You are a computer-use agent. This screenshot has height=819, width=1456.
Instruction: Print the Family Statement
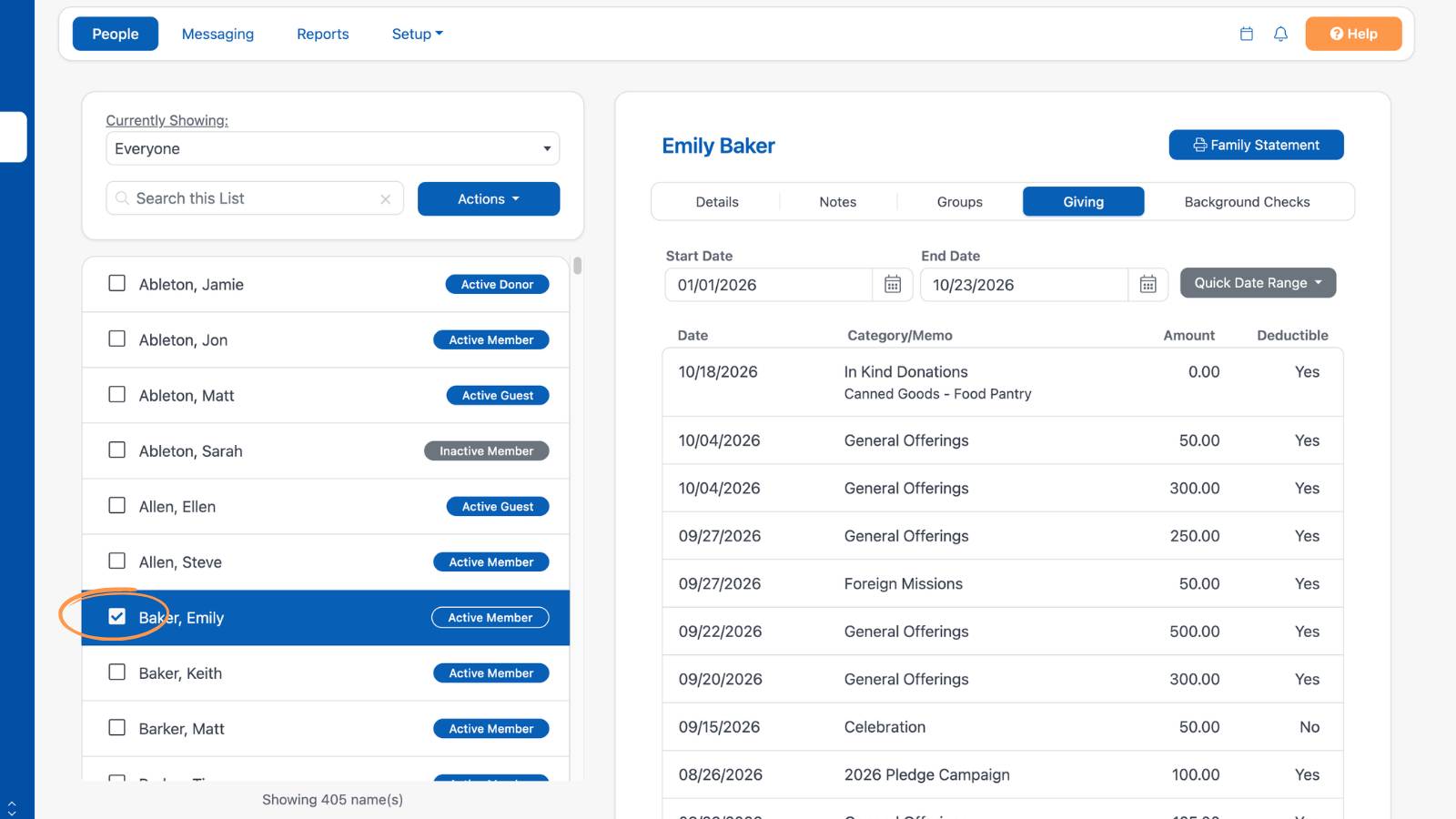point(1256,145)
